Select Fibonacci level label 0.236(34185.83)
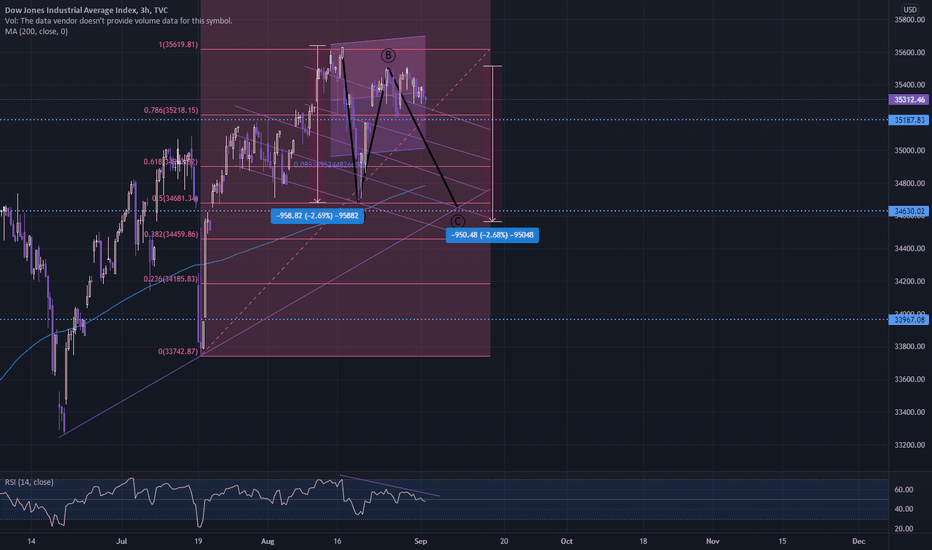The width and height of the screenshot is (932, 550). (x=171, y=279)
